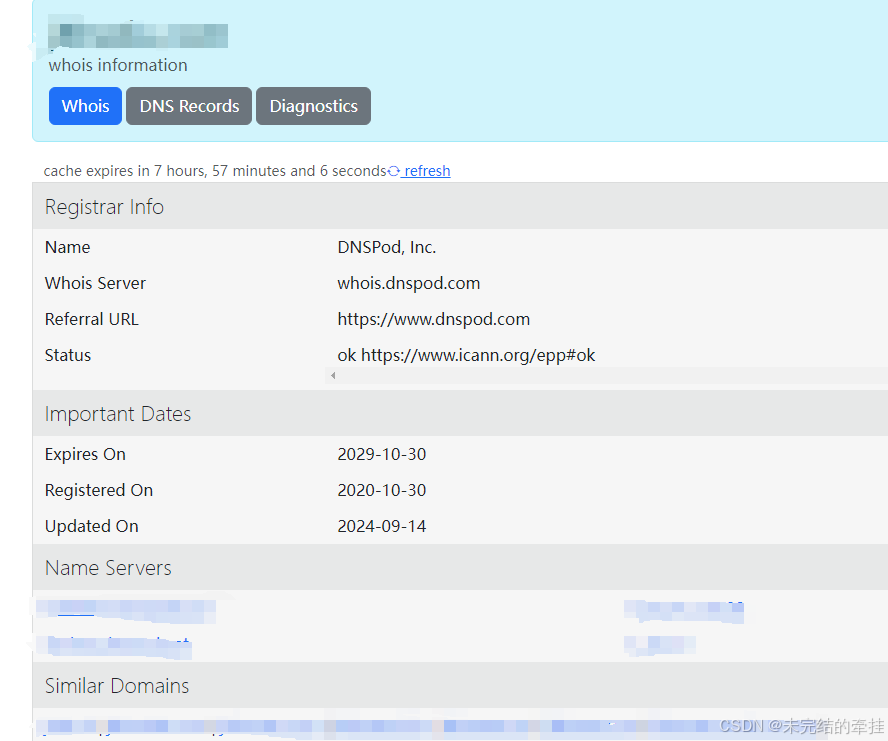
Task: Switch to the Diagnostics tab
Action: [313, 106]
